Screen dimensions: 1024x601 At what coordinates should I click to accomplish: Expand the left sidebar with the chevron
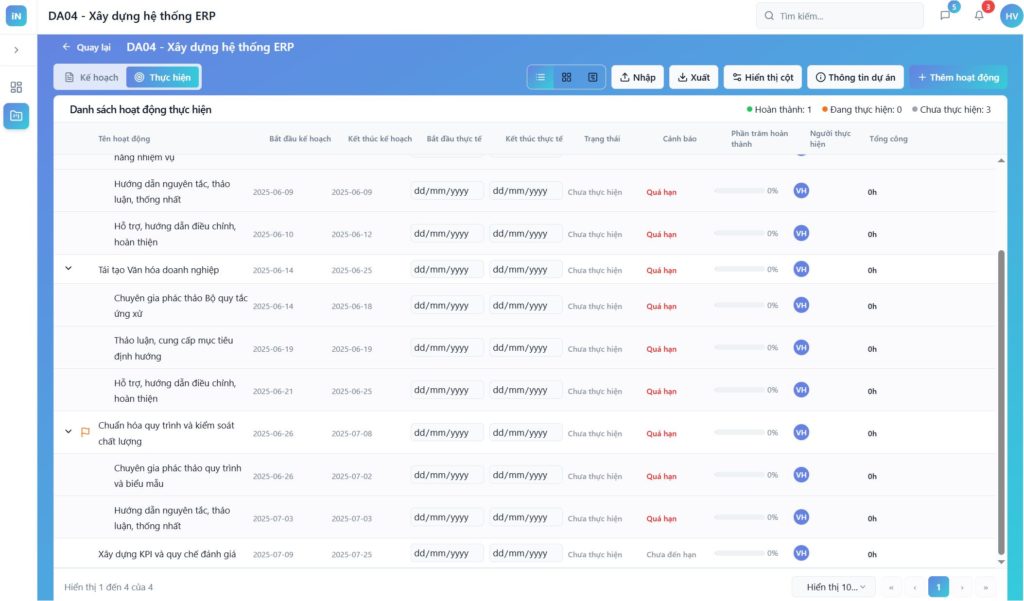(16, 50)
